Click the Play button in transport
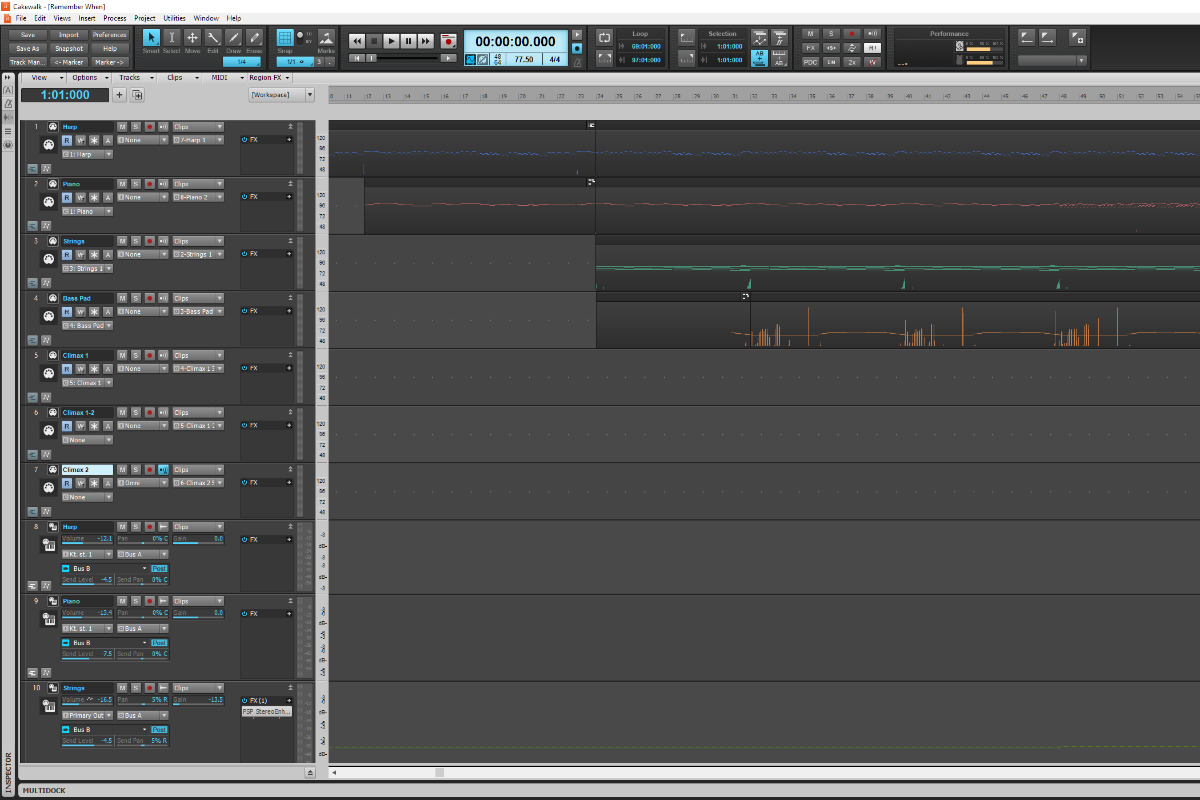Screen dimensions: 1200x800 click(x=391, y=41)
